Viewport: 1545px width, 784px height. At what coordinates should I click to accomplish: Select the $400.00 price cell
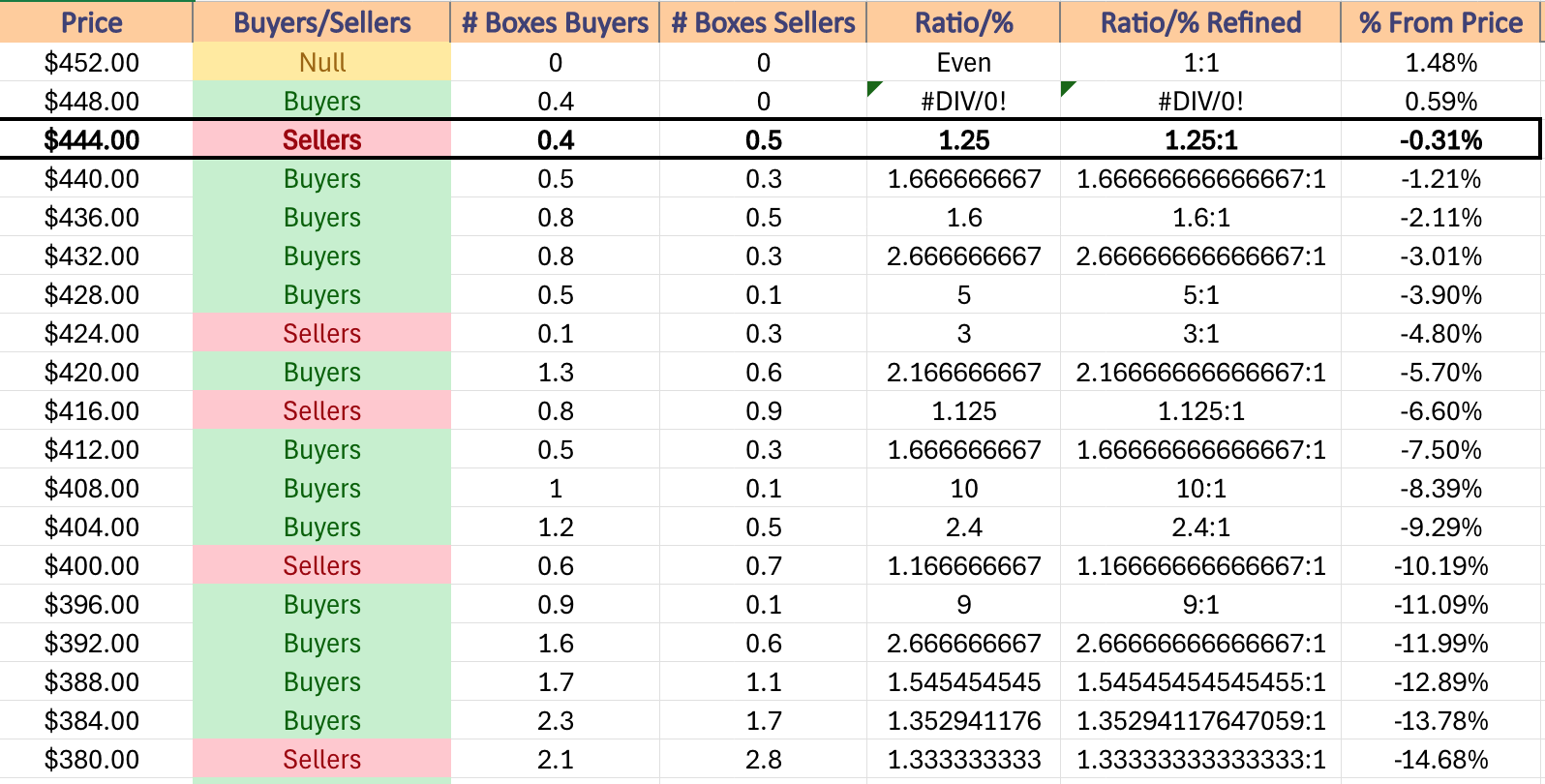click(92, 565)
